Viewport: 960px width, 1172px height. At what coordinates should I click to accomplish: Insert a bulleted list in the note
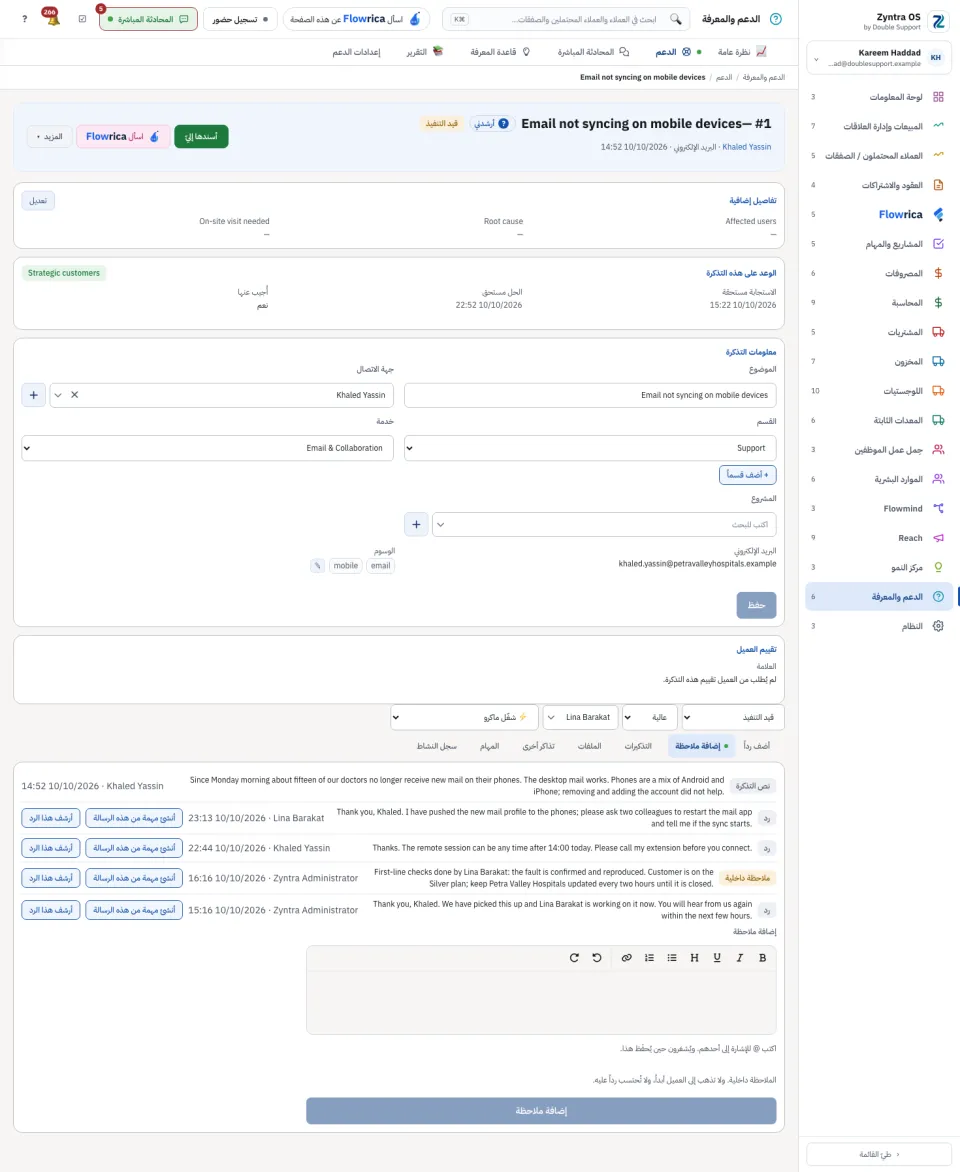(x=672, y=957)
